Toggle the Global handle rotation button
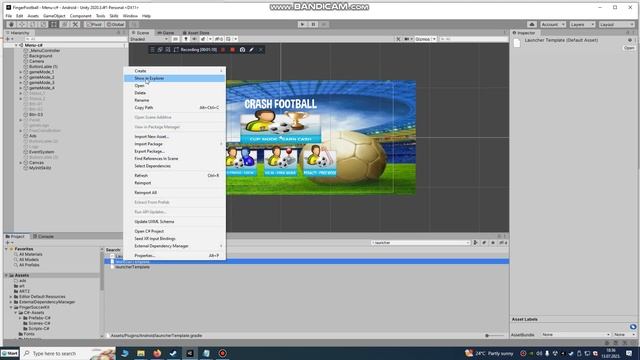Image resolution: width=640 pixels, height=360 pixels. pyautogui.click(x=116, y=24)
